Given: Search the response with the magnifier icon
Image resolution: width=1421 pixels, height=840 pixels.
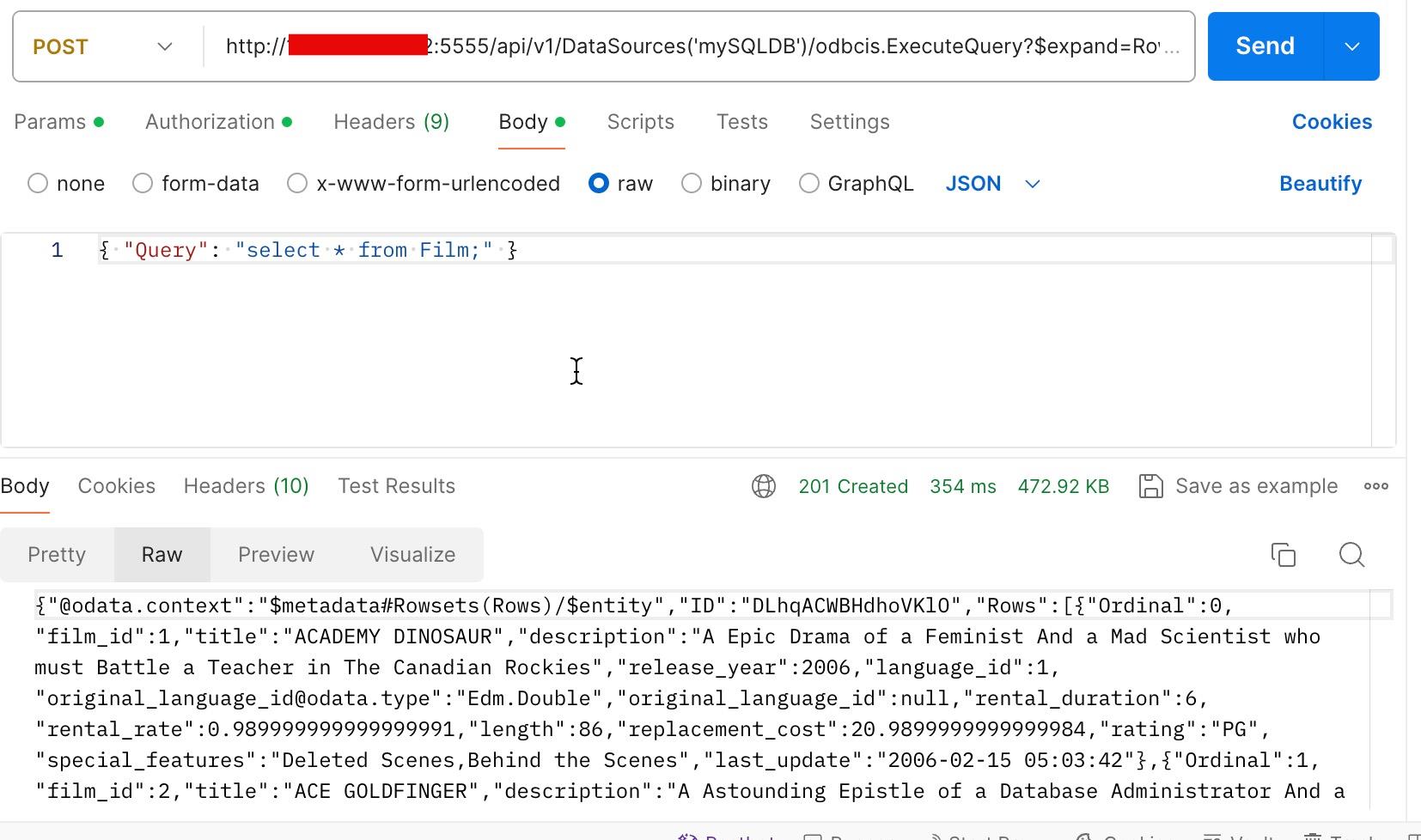Looking at the screenshot, I should 1351,555.
